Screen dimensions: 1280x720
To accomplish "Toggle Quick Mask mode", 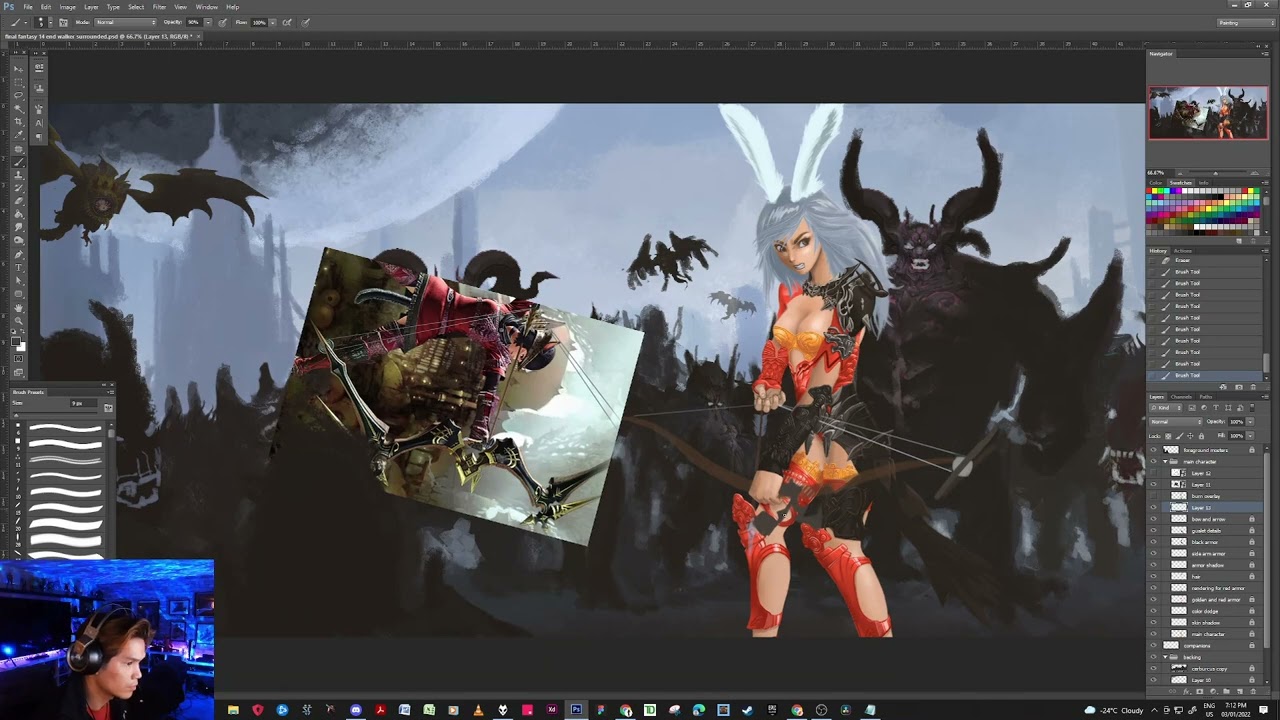I will click(18, 358).
